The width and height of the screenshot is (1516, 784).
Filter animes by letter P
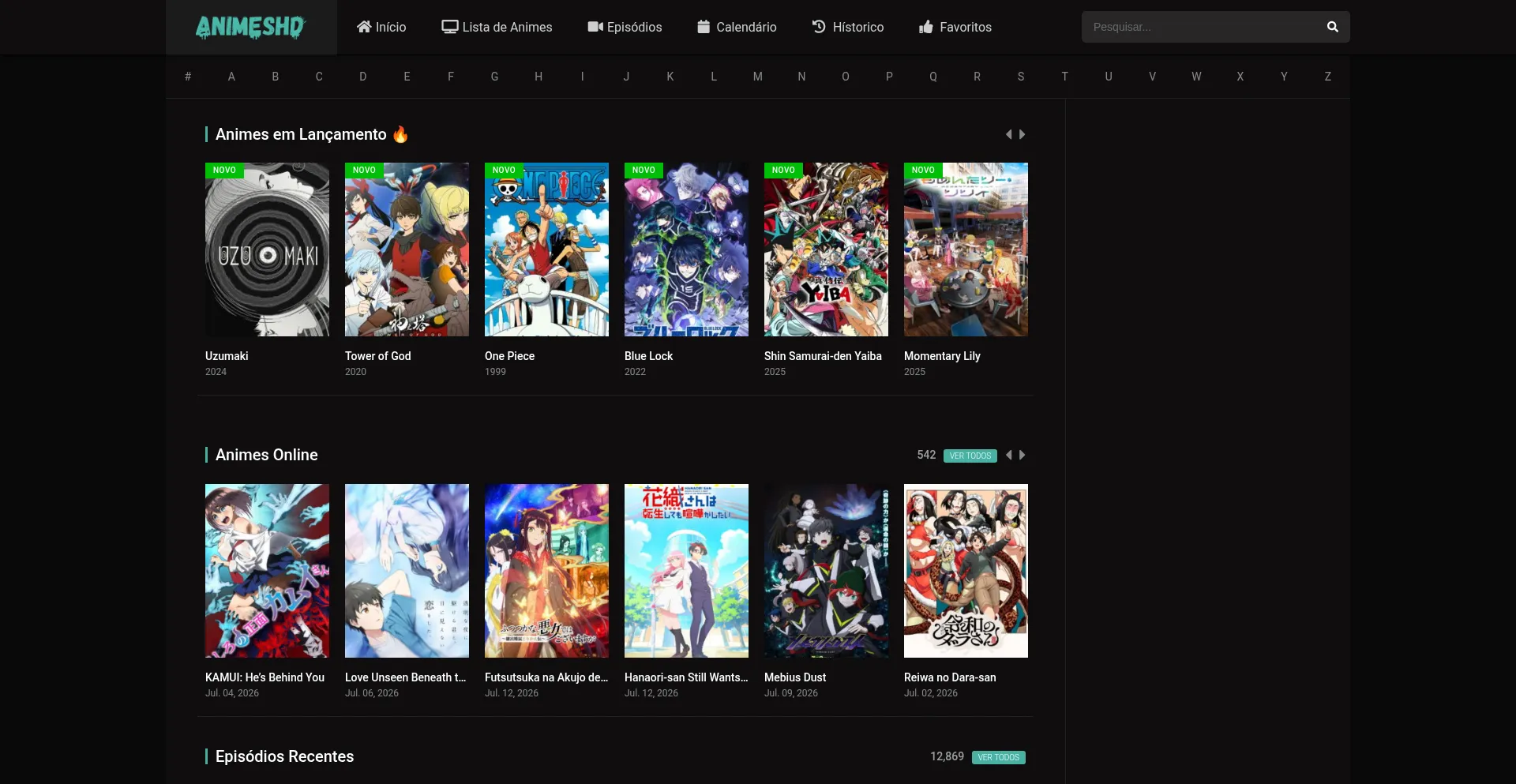pos(889,77)
